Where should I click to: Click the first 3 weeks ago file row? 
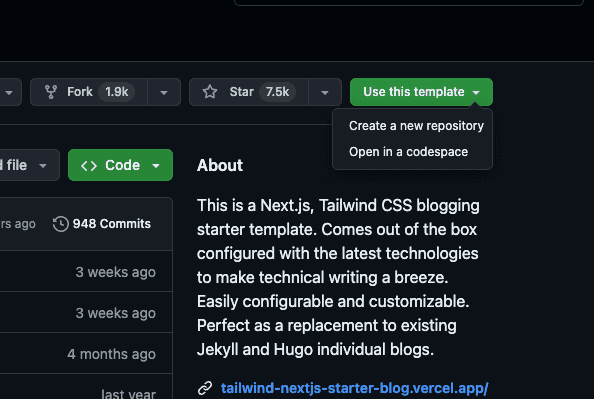click(86, 271)
